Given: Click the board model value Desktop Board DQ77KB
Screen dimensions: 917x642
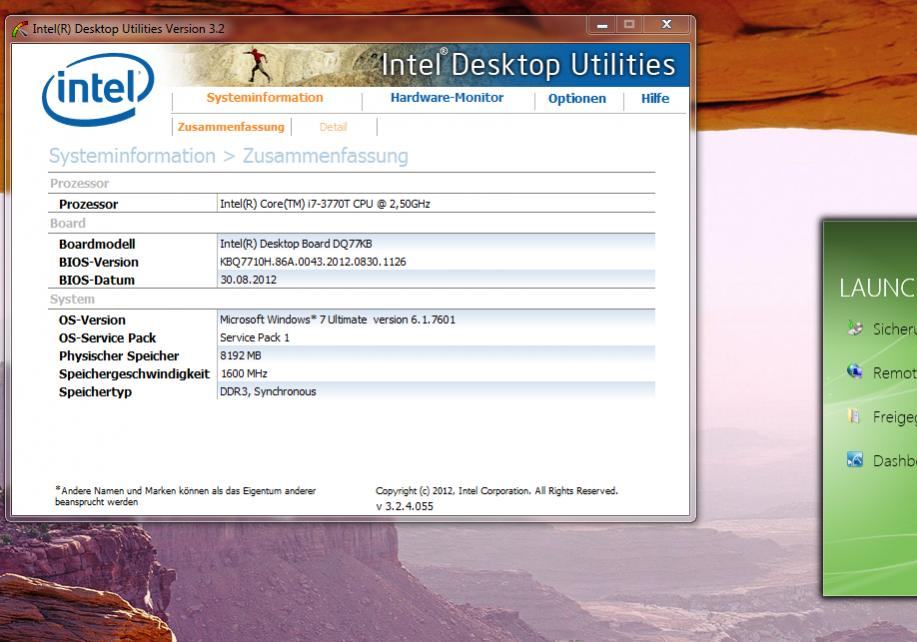Looking at the screenshot, I should pos(296,243).
